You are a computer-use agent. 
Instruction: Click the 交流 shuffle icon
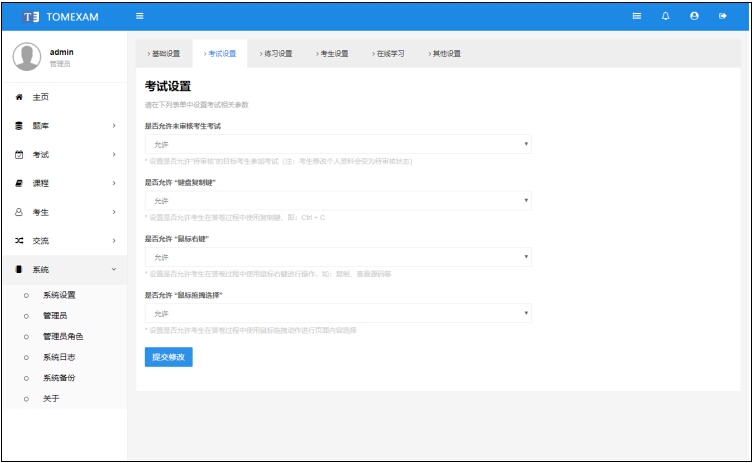click(19, 240)
